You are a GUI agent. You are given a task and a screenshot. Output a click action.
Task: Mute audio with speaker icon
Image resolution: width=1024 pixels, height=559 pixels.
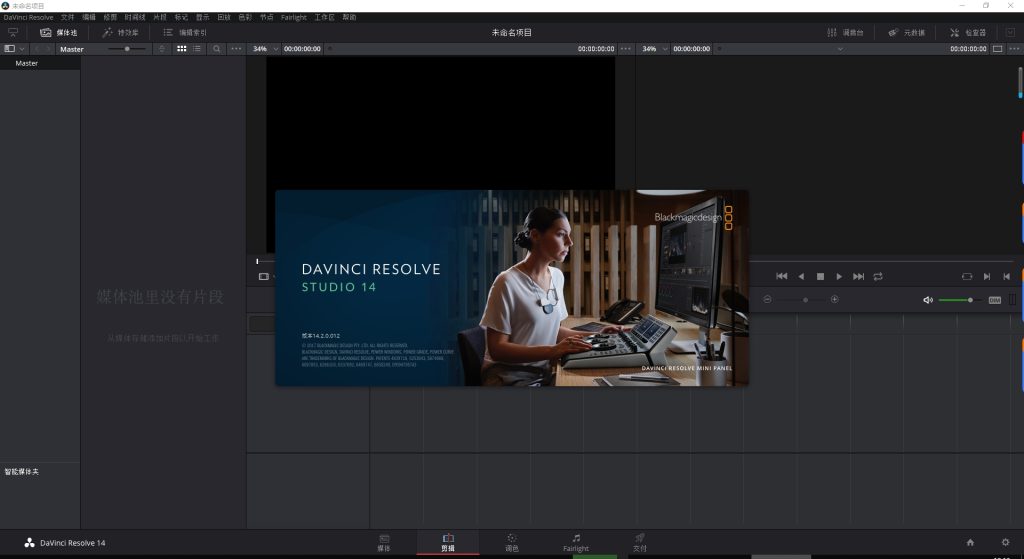click(x=927, y=300)
